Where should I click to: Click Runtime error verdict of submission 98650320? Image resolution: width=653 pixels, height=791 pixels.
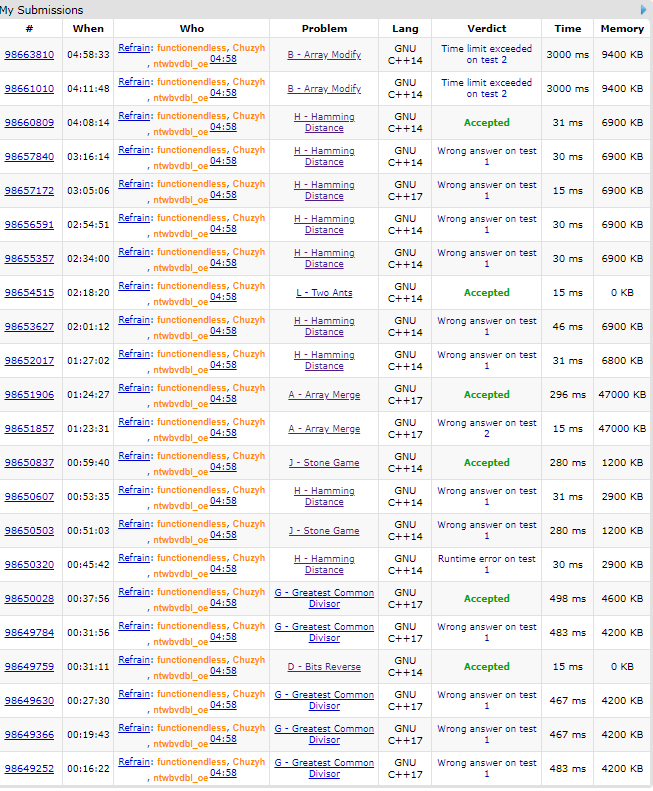tap(486, 564)
